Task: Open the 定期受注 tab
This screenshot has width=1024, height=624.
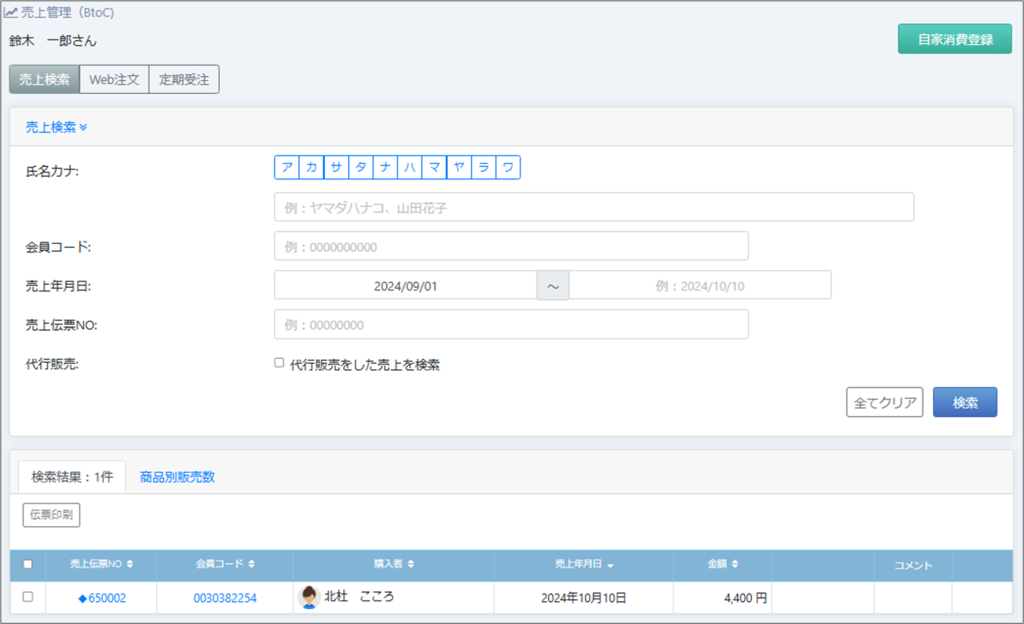Action: pos(184,80)
